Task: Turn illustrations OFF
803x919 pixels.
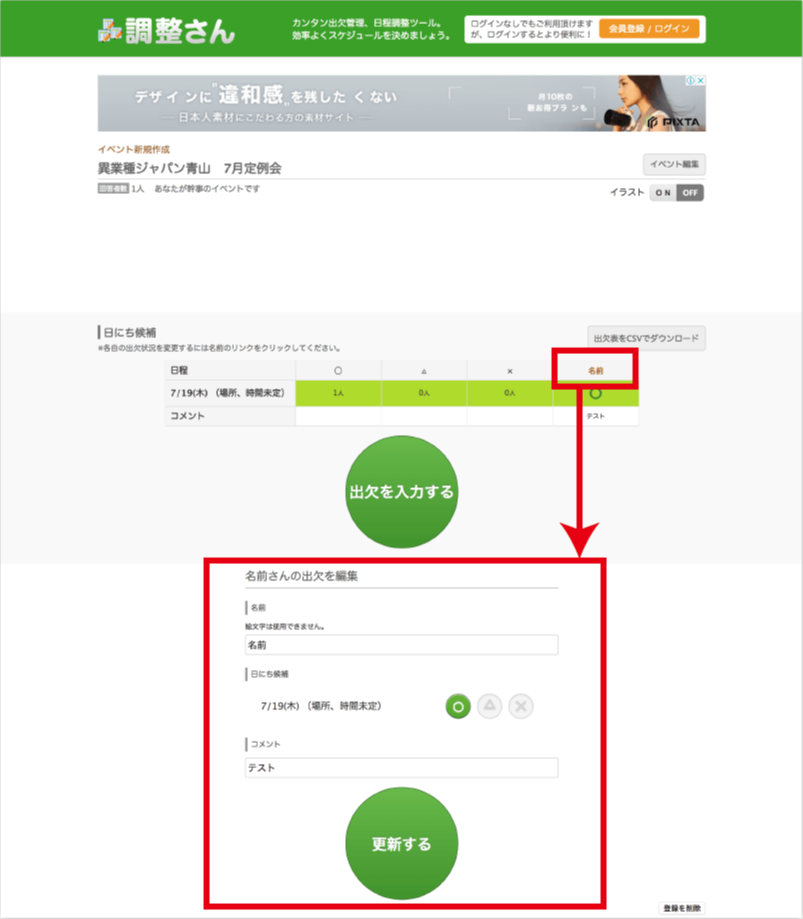Action: (x=690, y=193)
